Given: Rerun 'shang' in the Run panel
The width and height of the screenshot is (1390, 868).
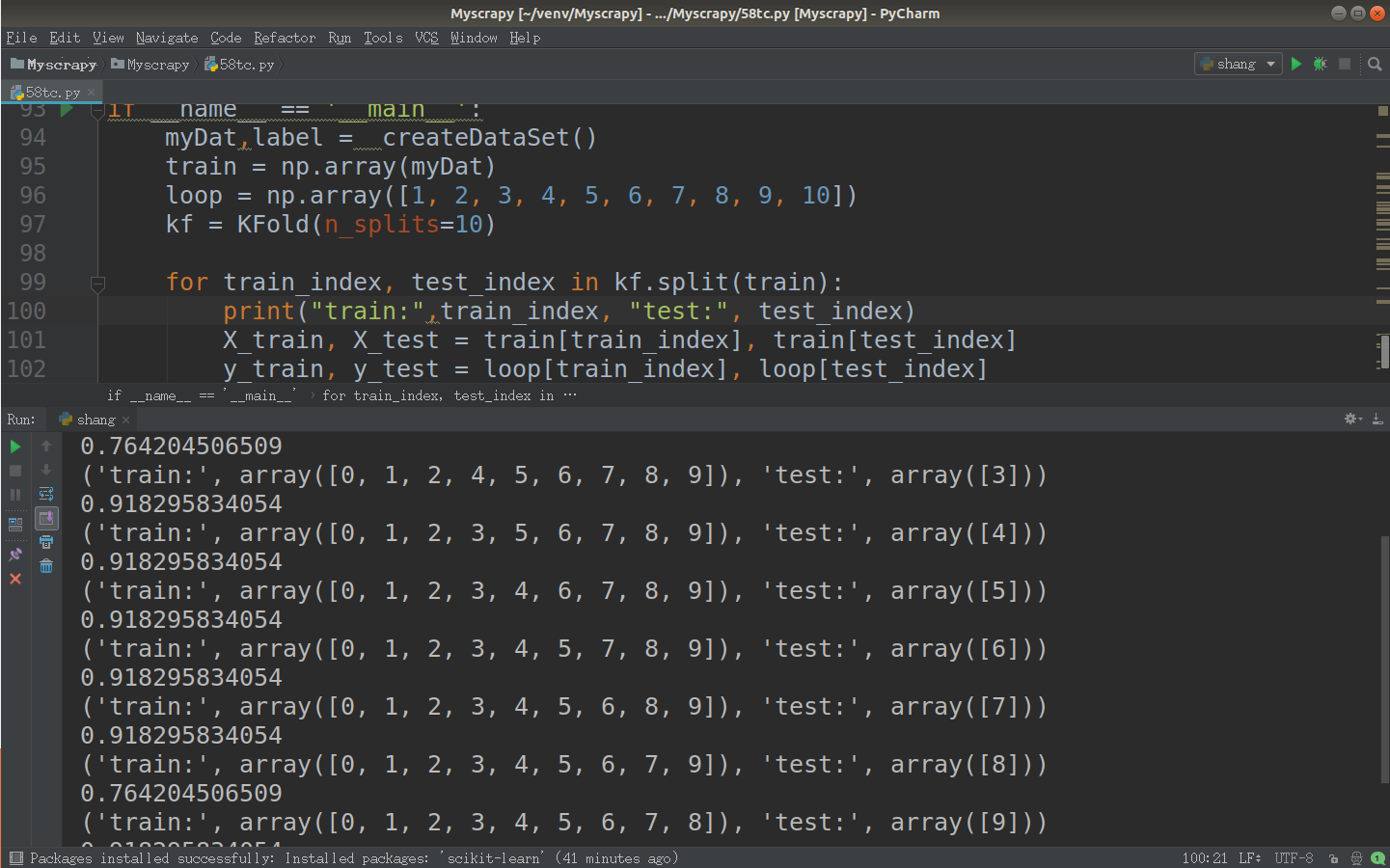Looking at the screenshot, I should pos(15,447).
